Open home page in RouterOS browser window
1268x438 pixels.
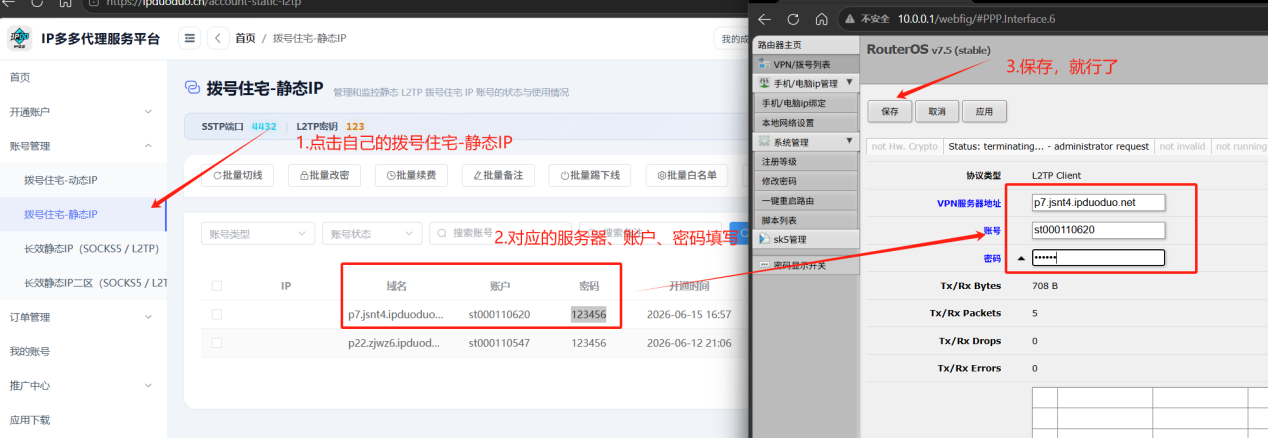[x=821, y=18]
